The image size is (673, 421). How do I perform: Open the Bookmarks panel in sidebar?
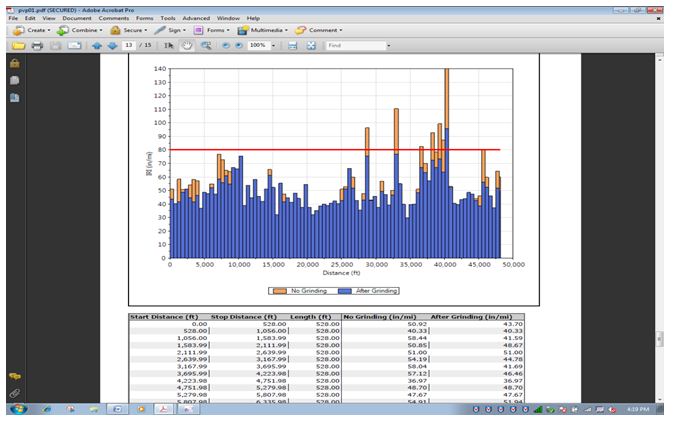pos(15,98)
